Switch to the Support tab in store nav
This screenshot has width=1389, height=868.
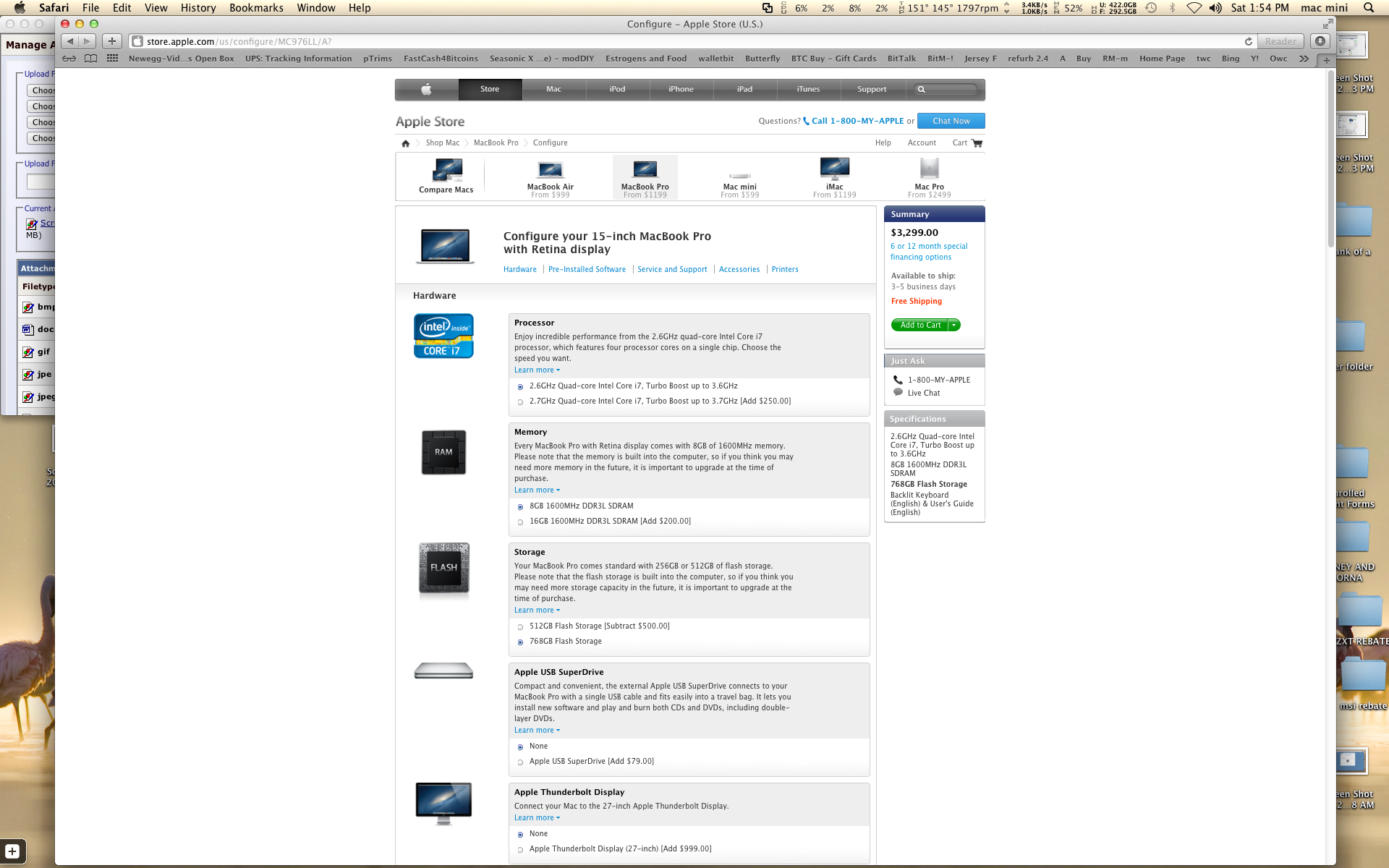872,89
